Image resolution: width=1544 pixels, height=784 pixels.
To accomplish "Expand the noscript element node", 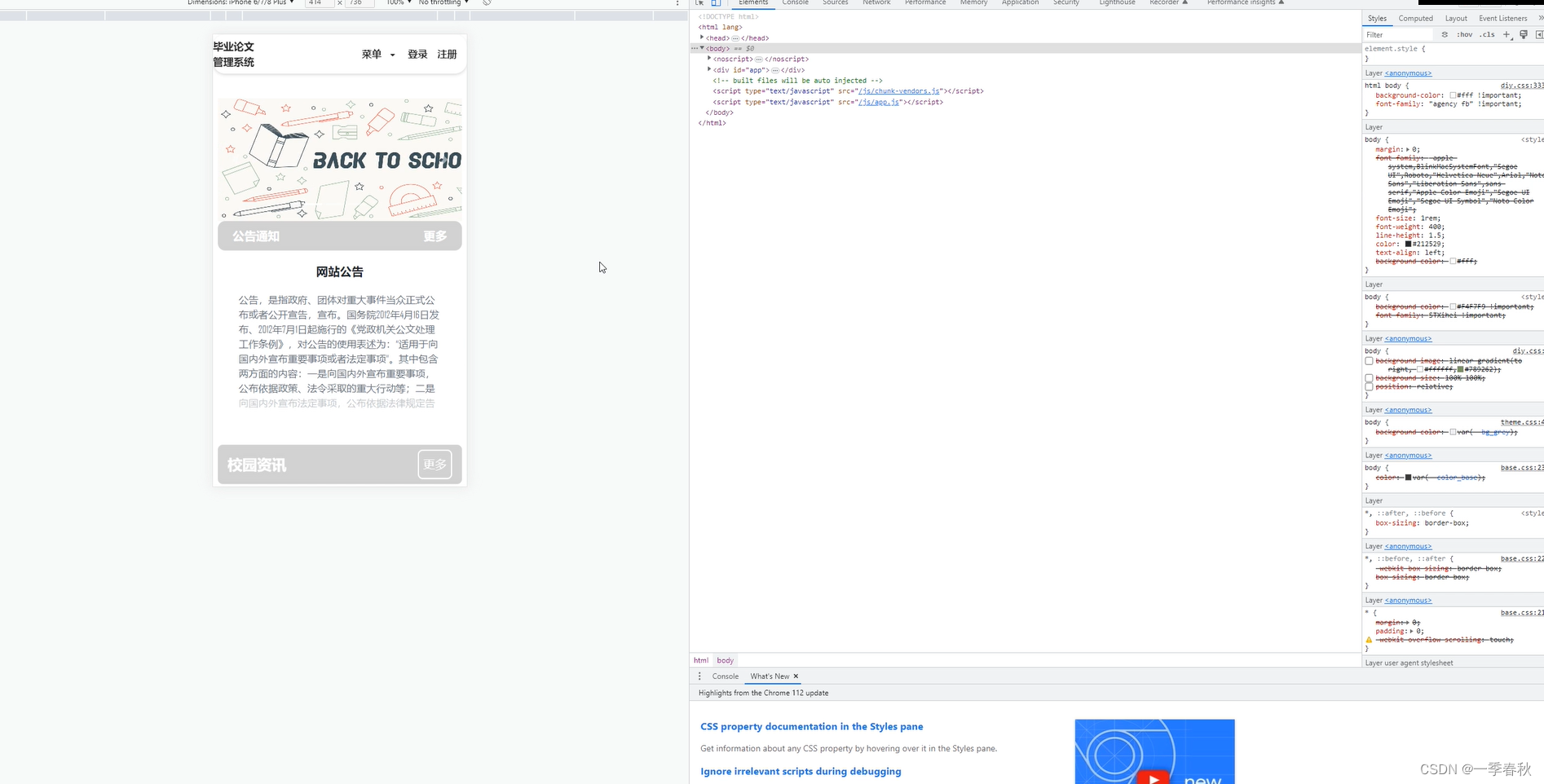I will tap(709, 59).
